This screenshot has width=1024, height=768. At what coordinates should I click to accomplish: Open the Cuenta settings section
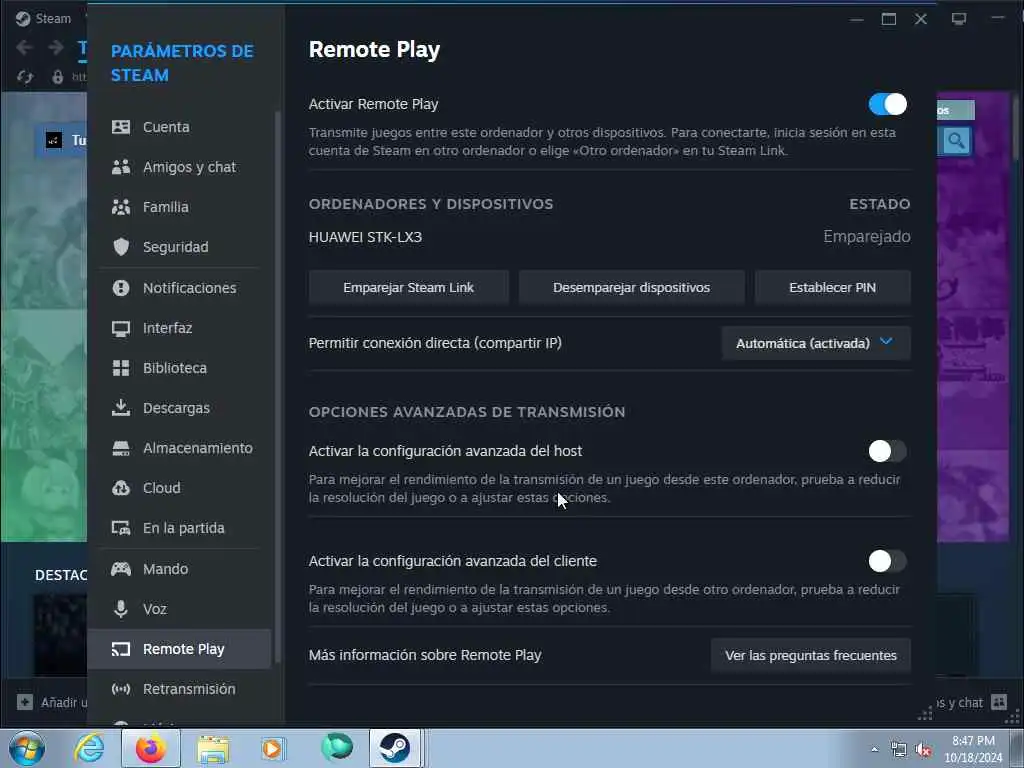pyautogui.click(x=179, y=127)
